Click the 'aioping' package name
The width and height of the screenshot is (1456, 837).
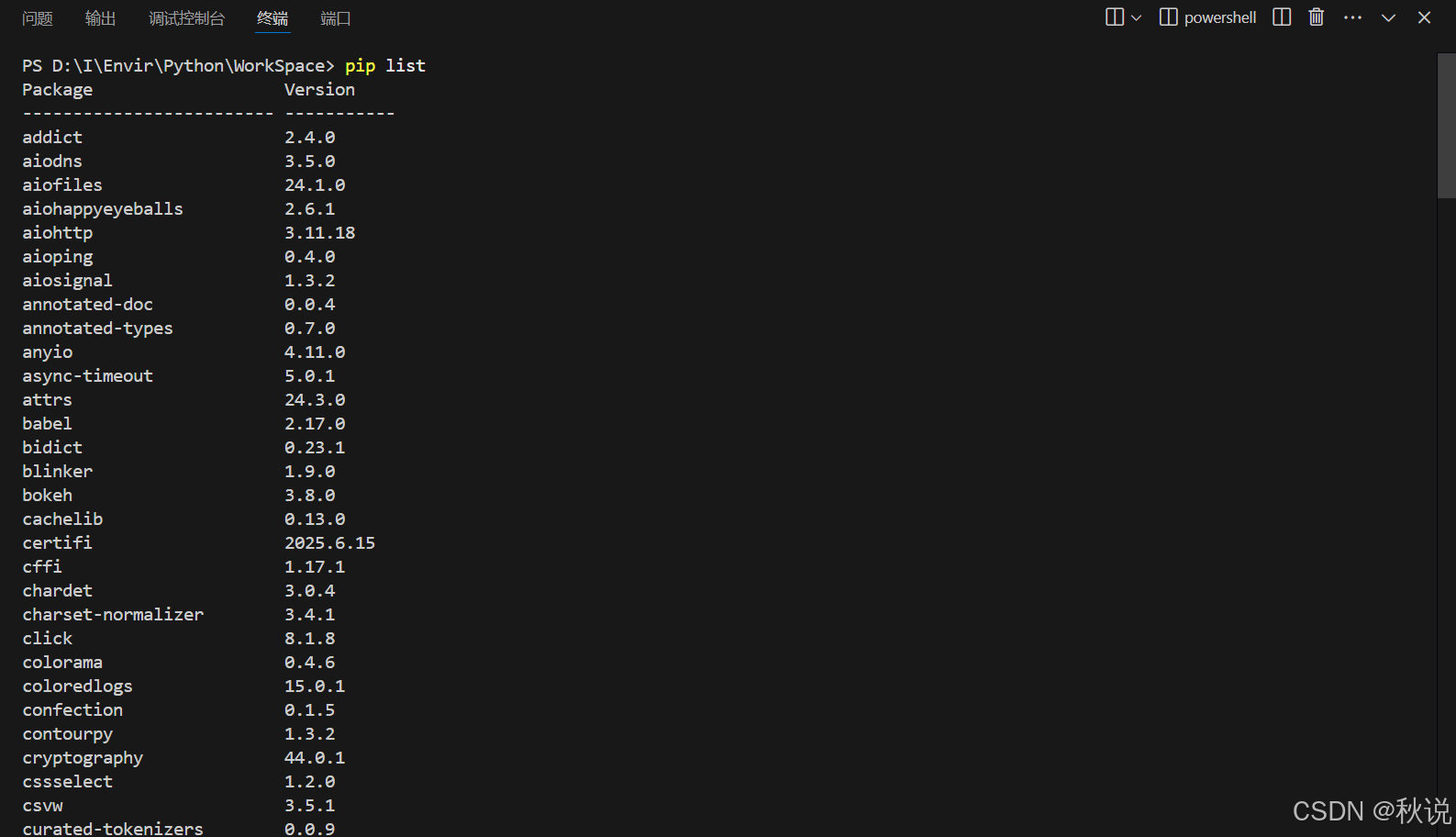coord(58,256)
